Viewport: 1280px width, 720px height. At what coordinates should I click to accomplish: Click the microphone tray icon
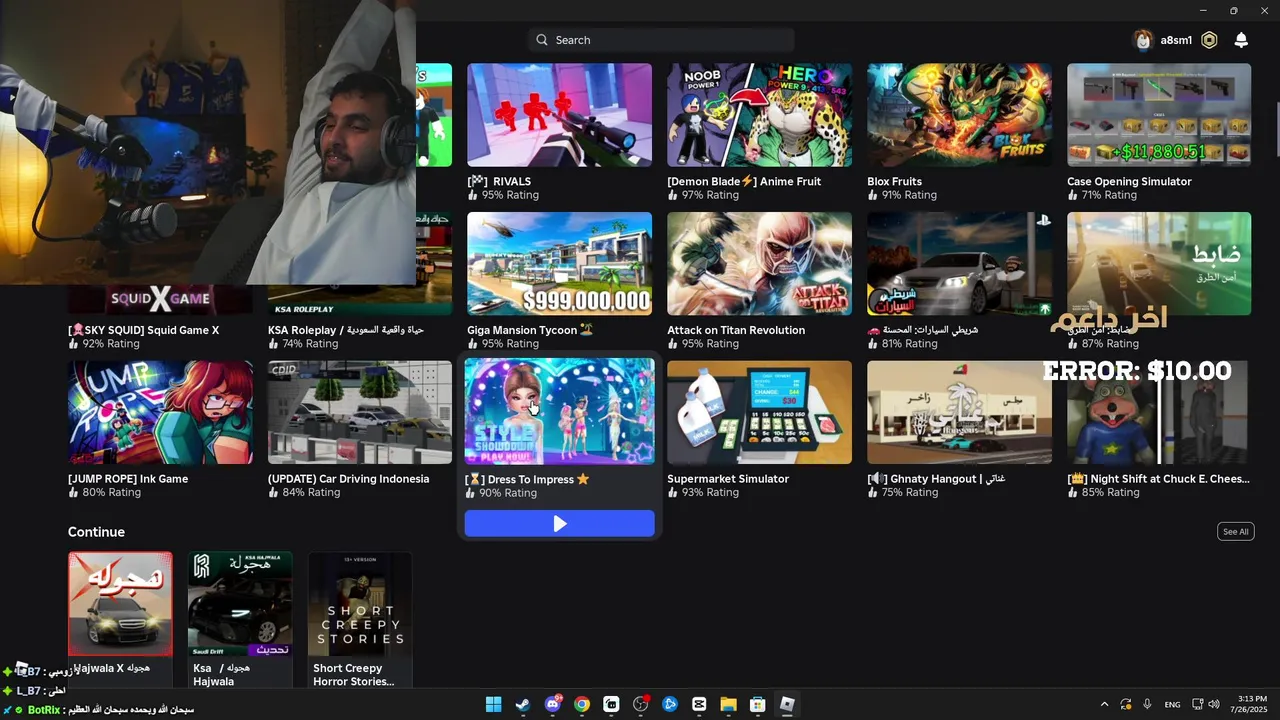[x=1147, y=704]
